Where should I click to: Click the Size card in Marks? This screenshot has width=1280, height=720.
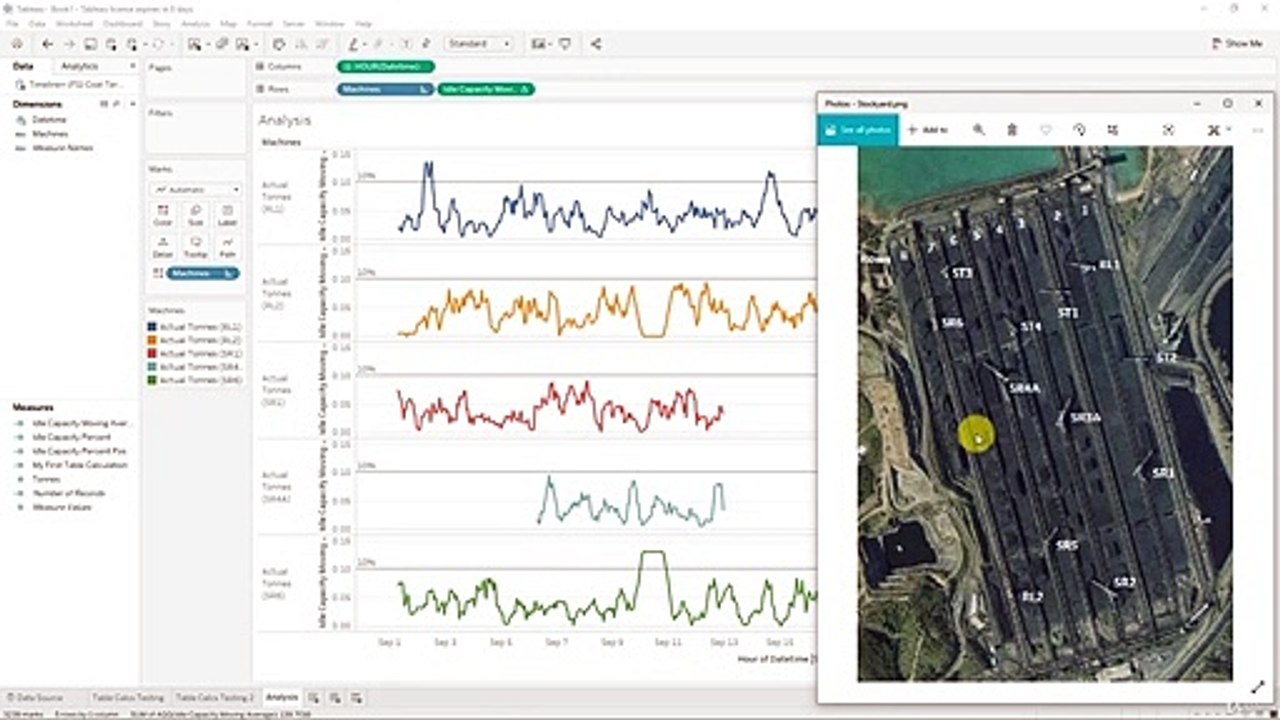click(195, 215)
